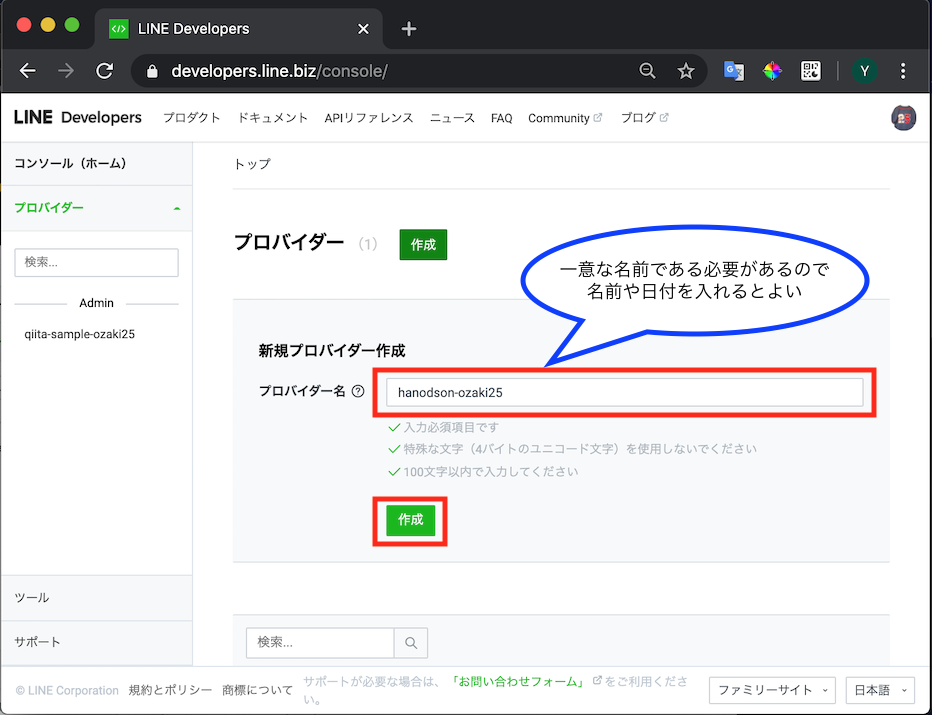Open the Community external link
Viewport: 932px width, 715px height.
[x=565, y=118]
